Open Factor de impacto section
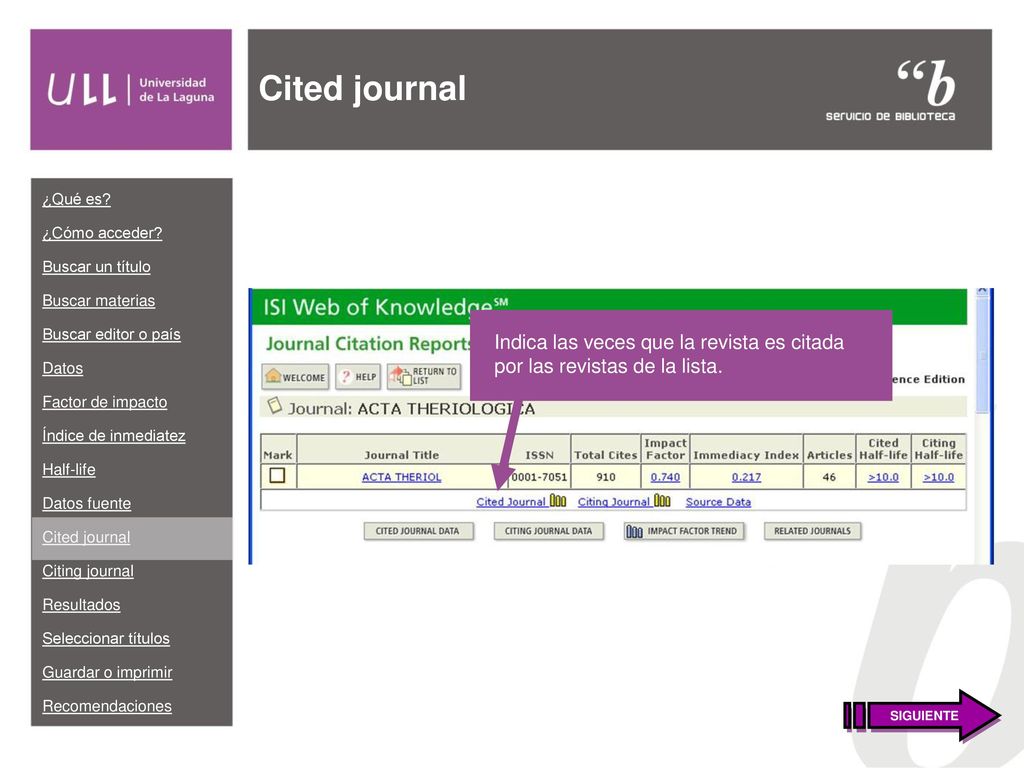The width and height of the screenshot is (1024, 768). pos(104,402)
